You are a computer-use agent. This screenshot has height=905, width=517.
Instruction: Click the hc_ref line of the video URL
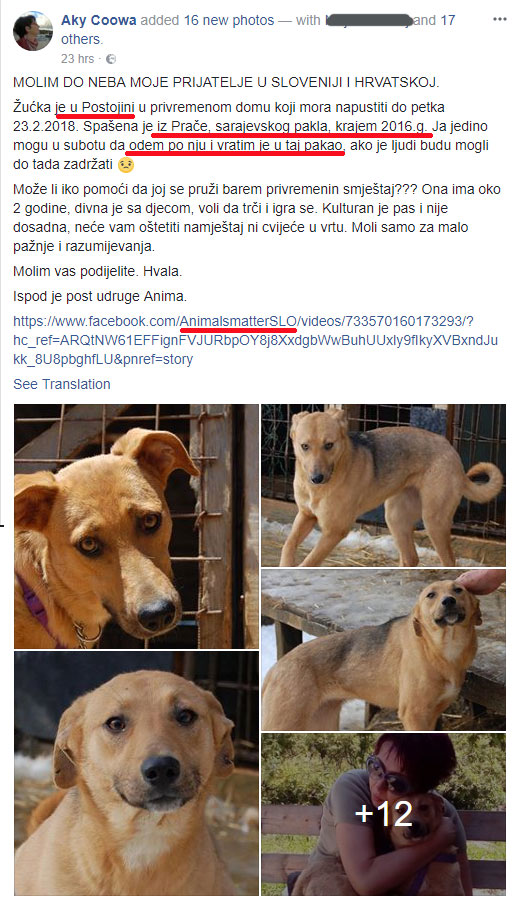pos(256,340)
